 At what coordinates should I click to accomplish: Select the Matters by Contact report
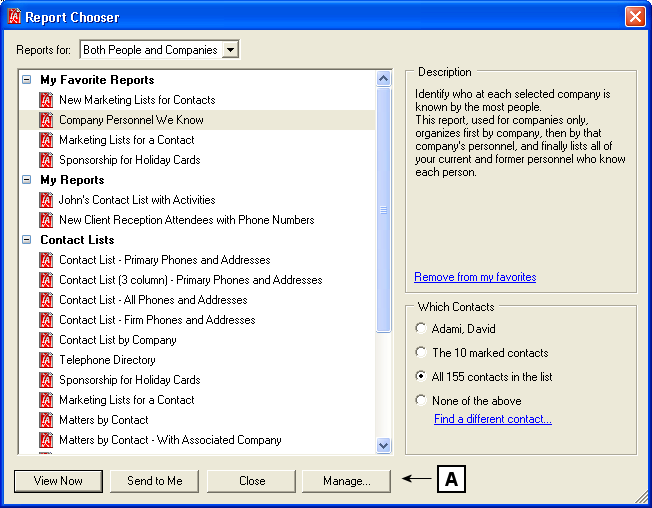[104, 420]
